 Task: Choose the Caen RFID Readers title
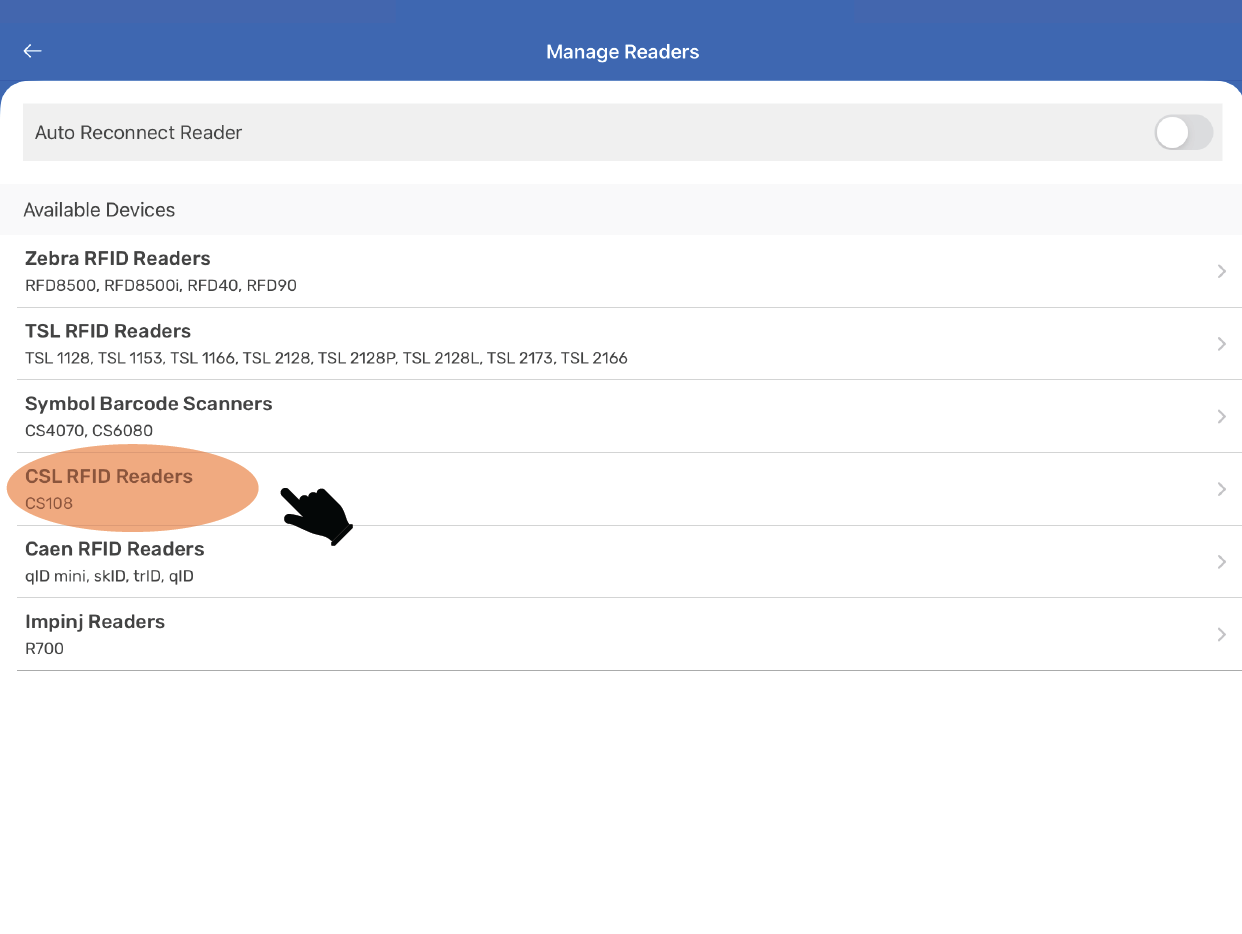tap(114, 549)
